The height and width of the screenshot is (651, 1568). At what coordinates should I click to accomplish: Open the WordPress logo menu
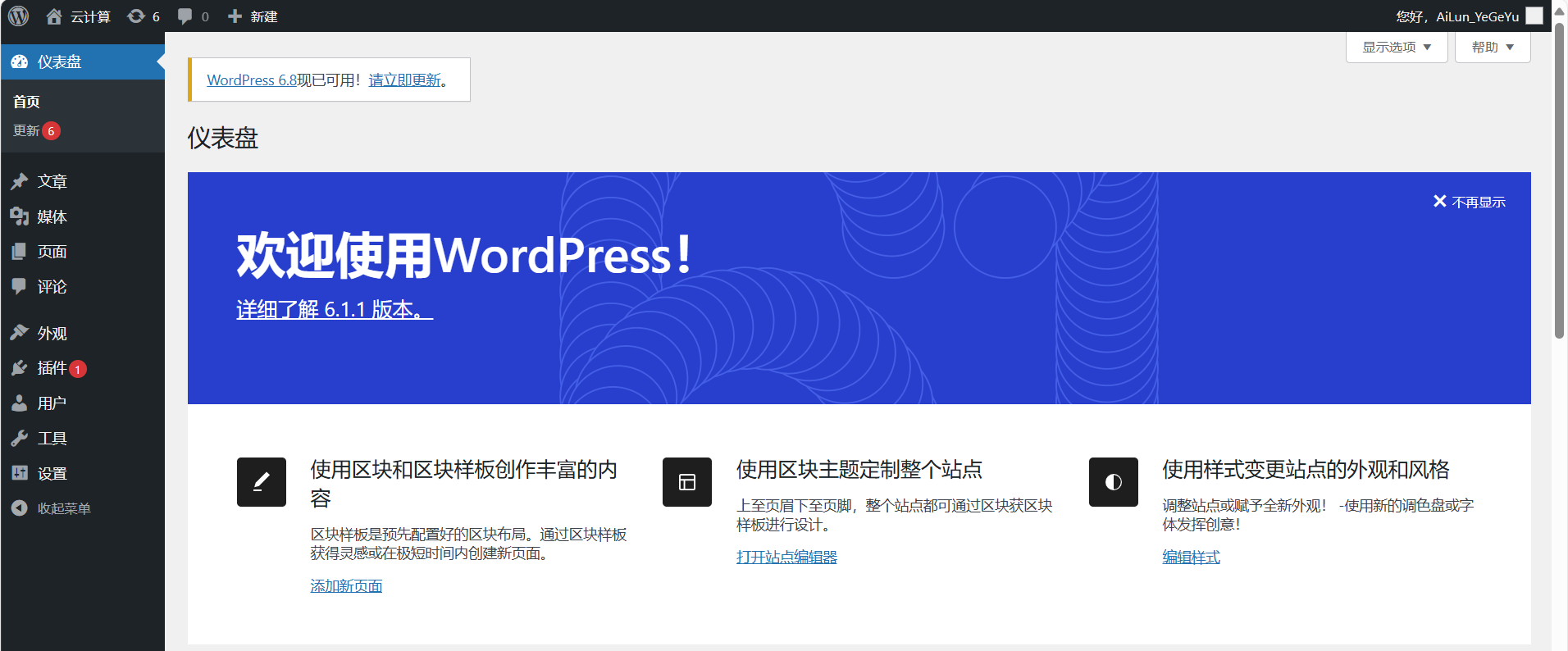point(18,16)
